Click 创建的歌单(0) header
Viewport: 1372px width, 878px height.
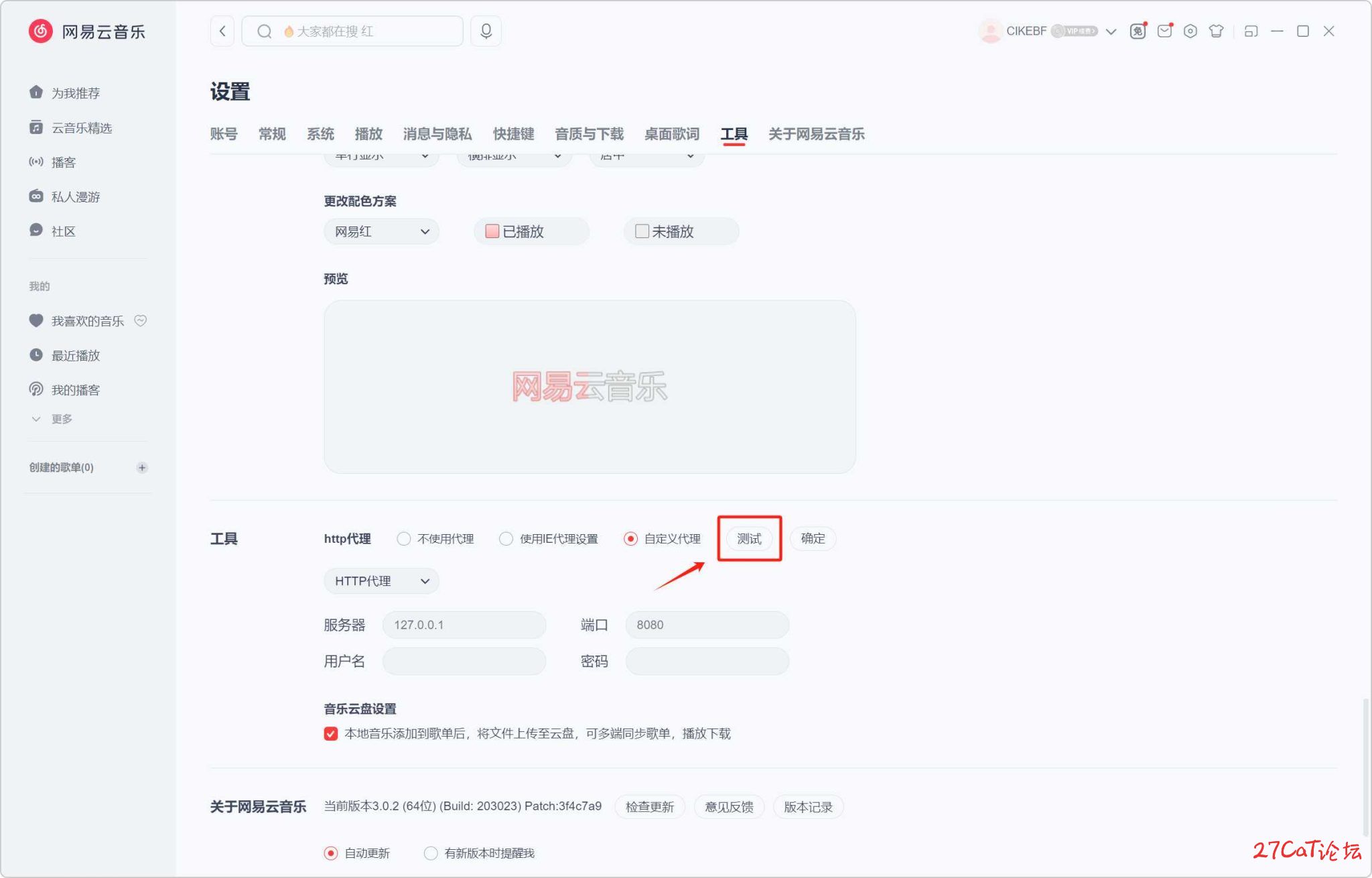click(x=61, y=468)
